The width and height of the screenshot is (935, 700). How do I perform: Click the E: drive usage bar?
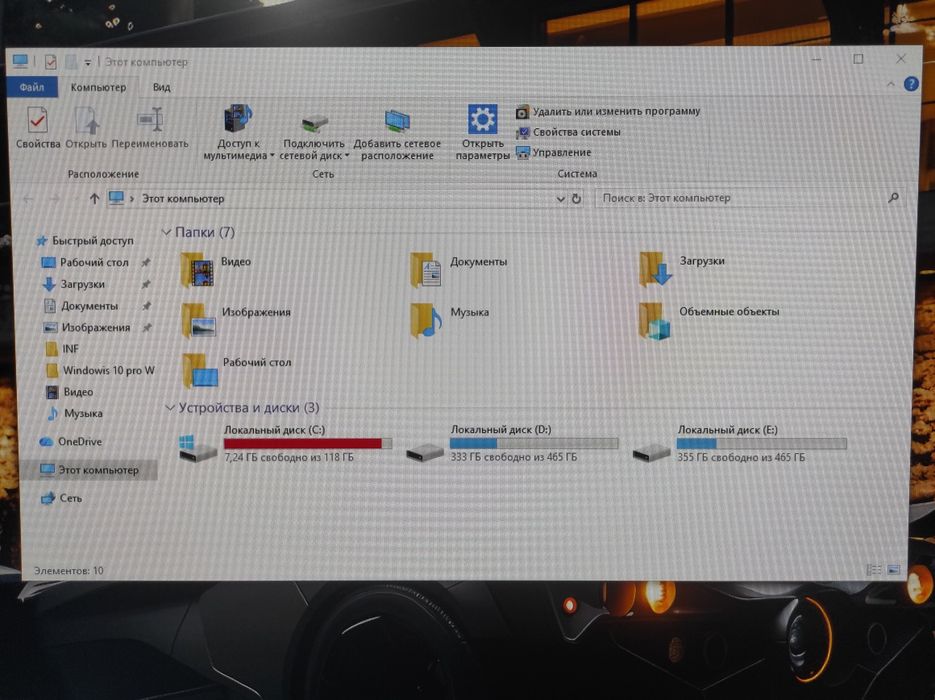coord(761,443)
